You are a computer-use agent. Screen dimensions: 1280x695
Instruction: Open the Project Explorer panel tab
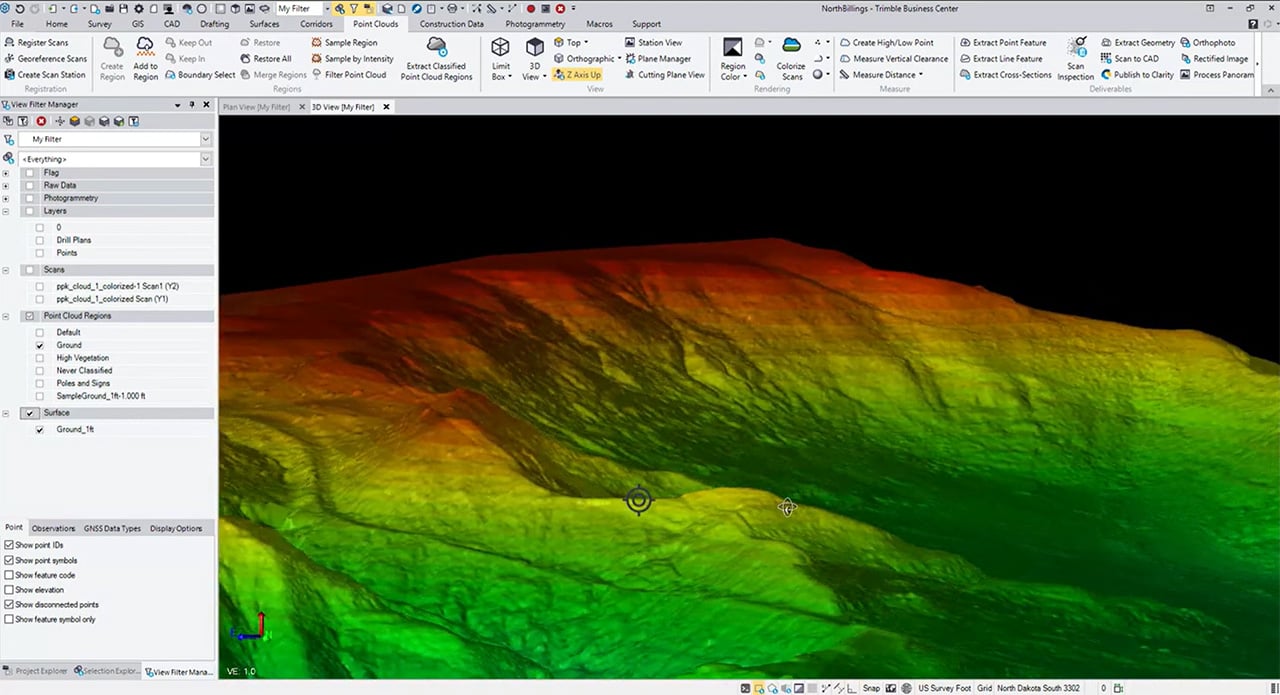(x=35, y=671)
